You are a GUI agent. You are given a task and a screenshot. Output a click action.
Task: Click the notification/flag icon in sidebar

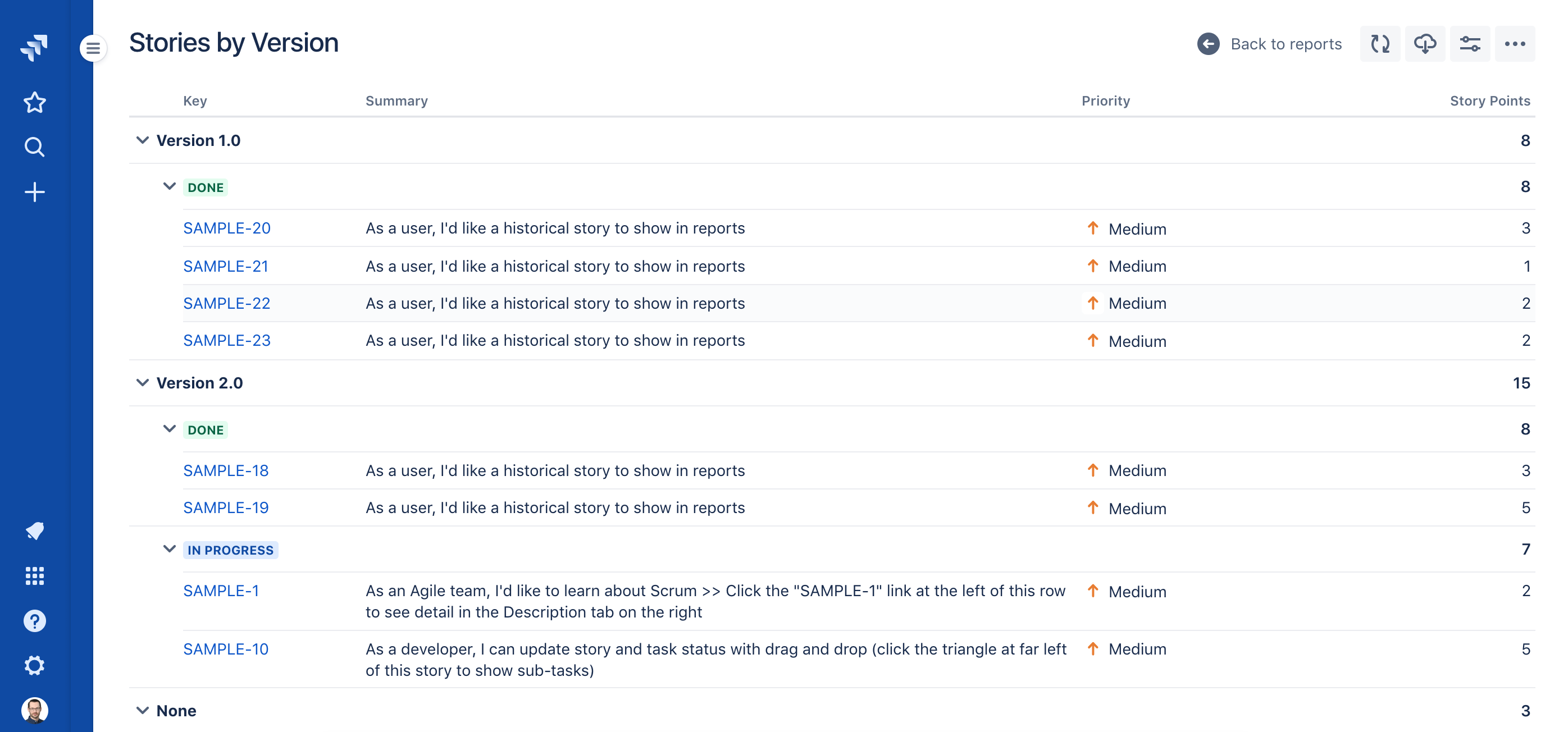pos(35,530)
